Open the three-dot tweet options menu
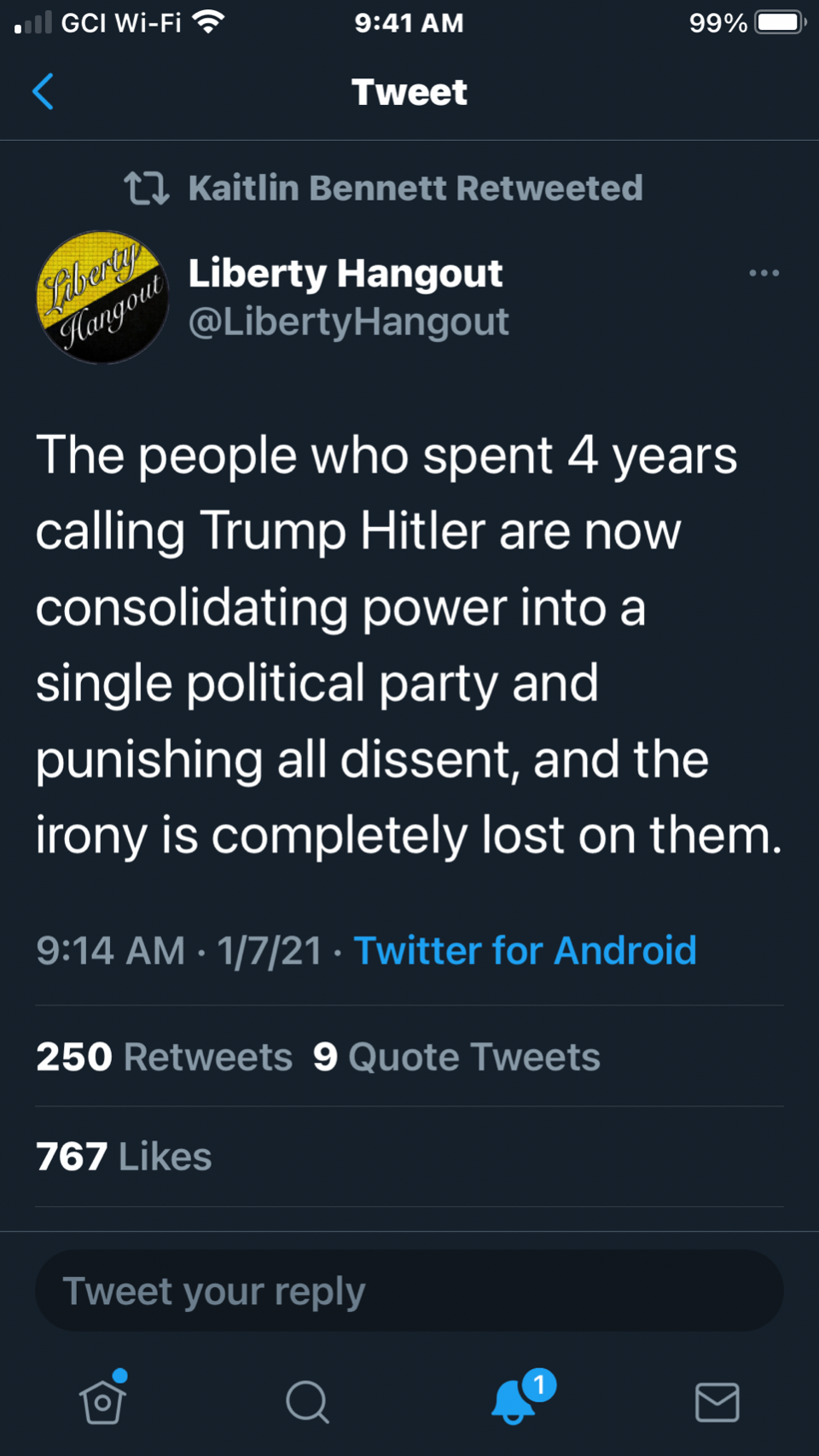The image size is (819, 1456). 764,273
